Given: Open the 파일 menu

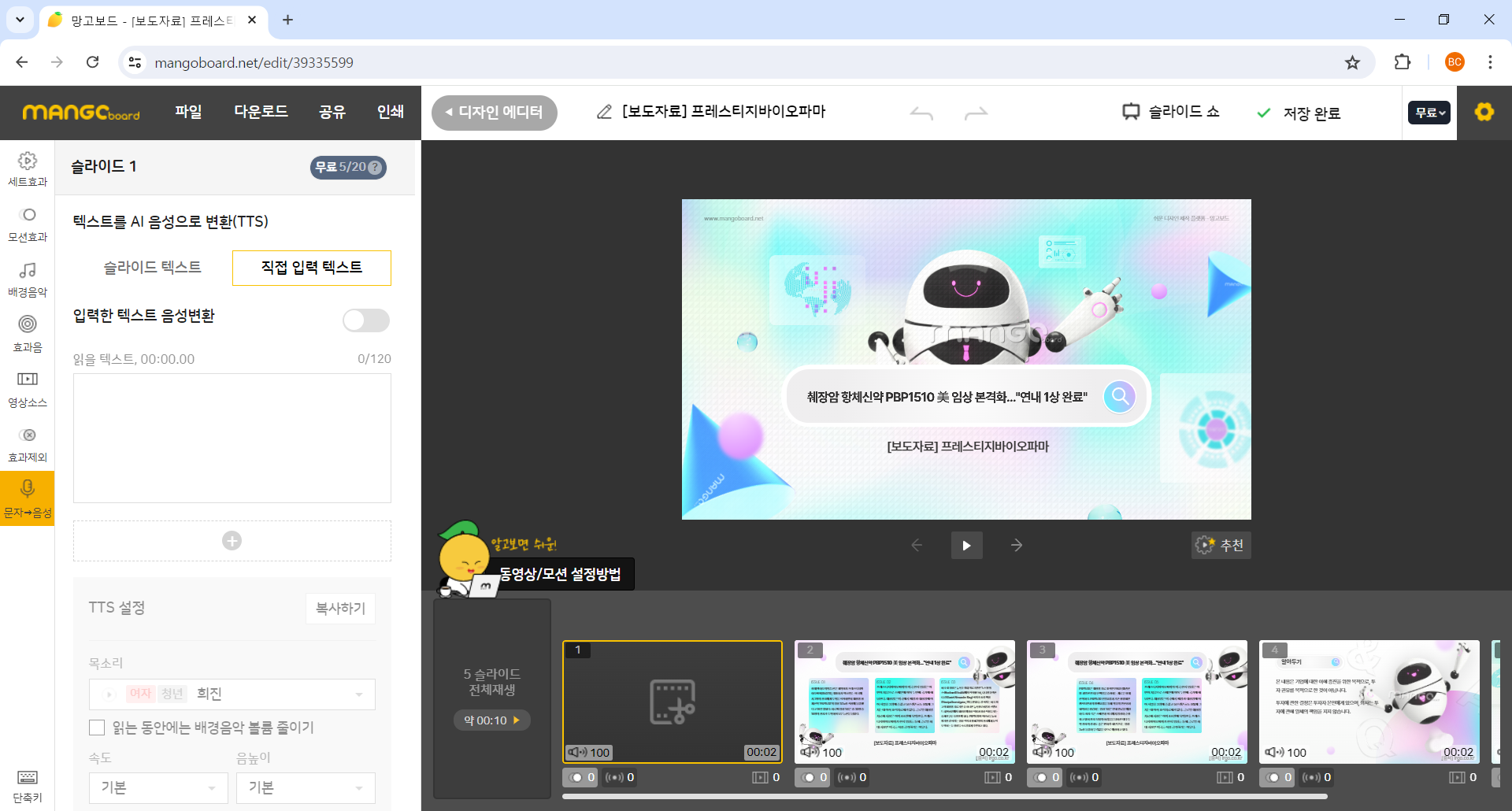Looking at the screenshot, I should [x=188, y=112].
